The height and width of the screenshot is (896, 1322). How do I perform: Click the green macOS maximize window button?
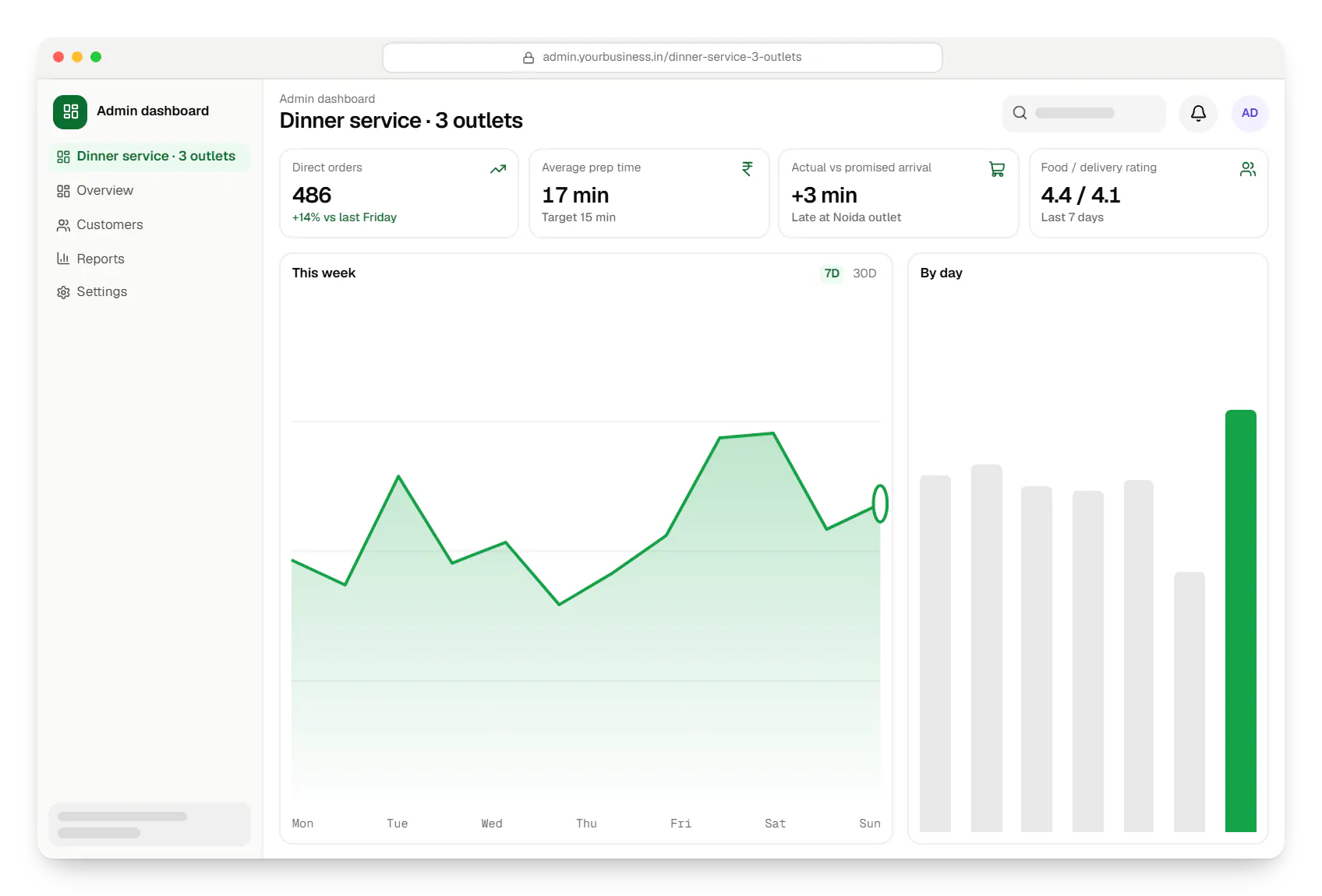(96, 57)
